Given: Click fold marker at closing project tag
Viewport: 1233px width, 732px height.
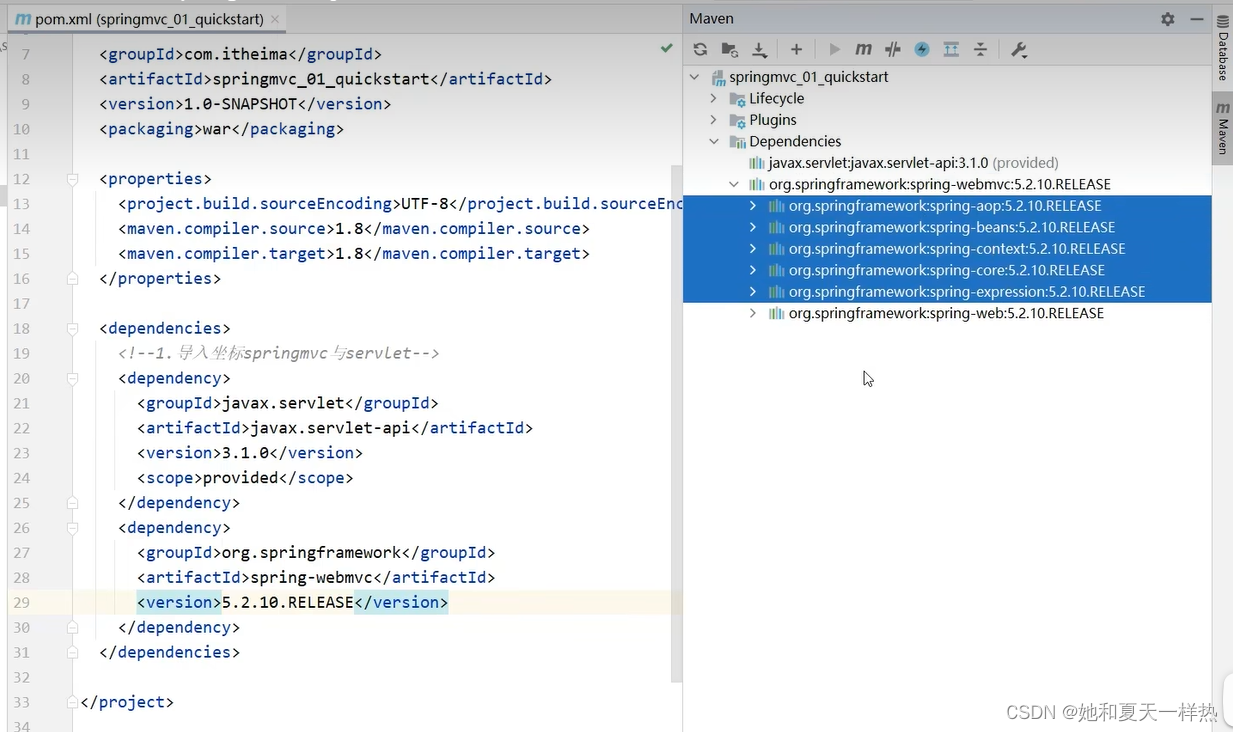Looking at the screenshot, I should (x=72, y=702).
